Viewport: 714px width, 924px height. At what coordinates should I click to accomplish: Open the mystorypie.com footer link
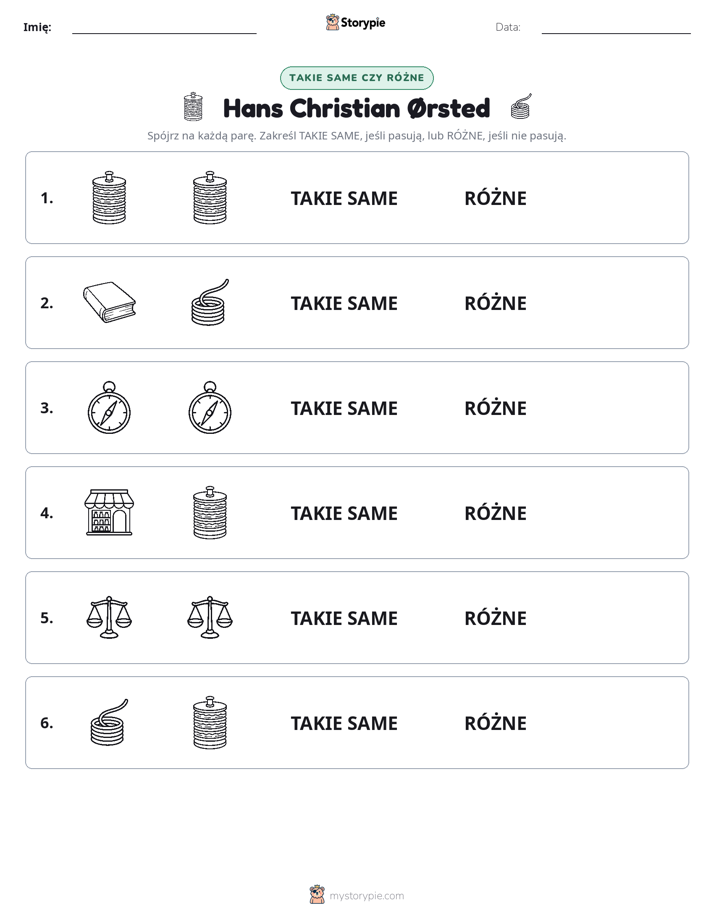(x=366, y=896)
